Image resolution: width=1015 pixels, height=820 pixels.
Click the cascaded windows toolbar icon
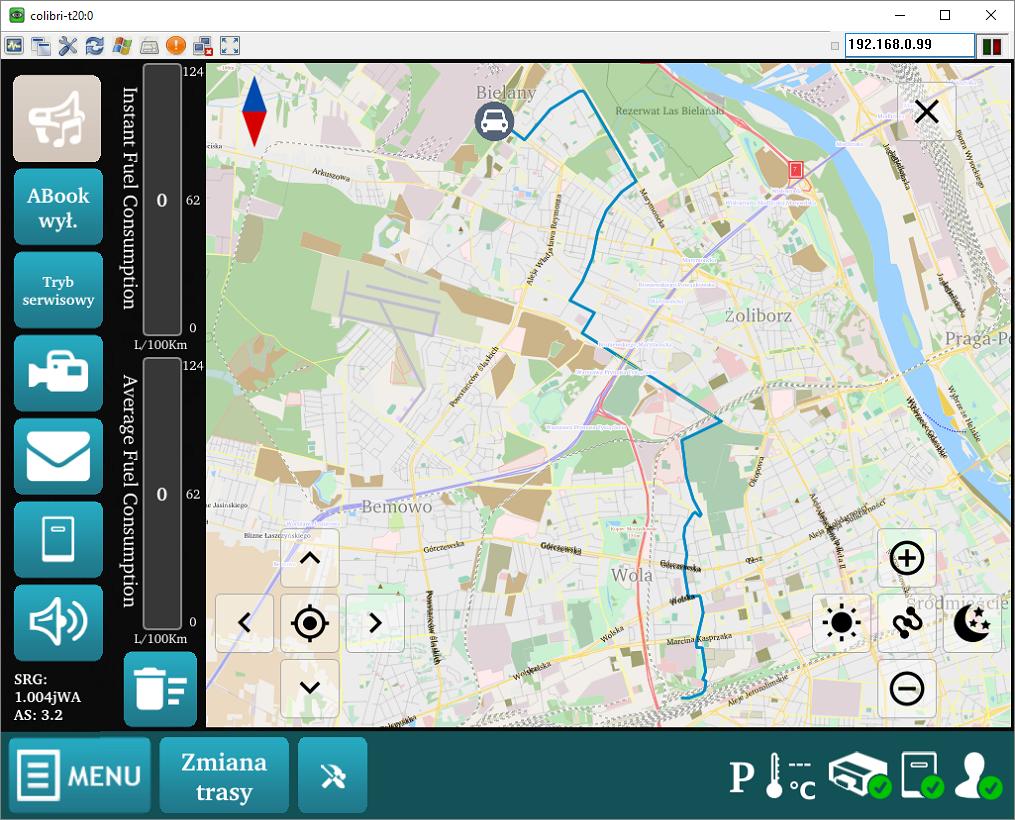tap(41, 45)
